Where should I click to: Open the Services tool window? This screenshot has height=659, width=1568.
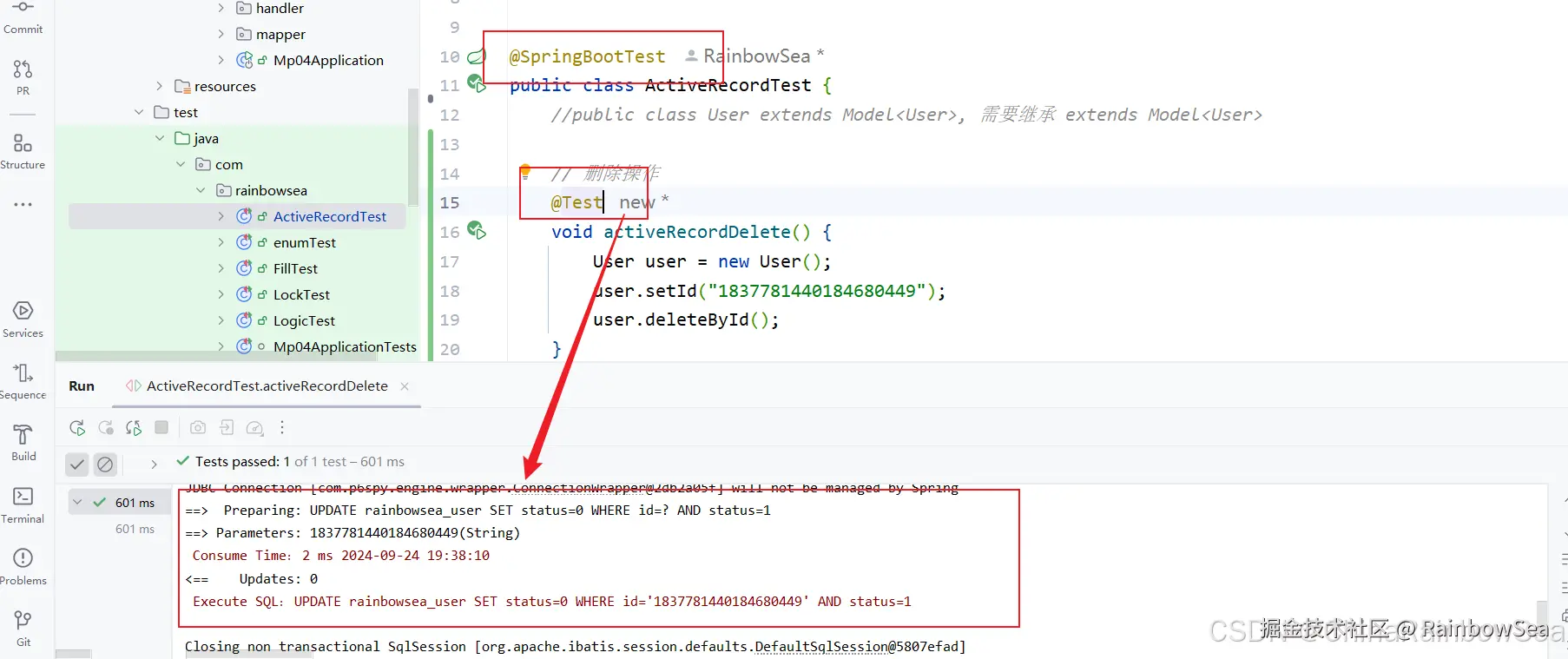(x=23, y=320)
